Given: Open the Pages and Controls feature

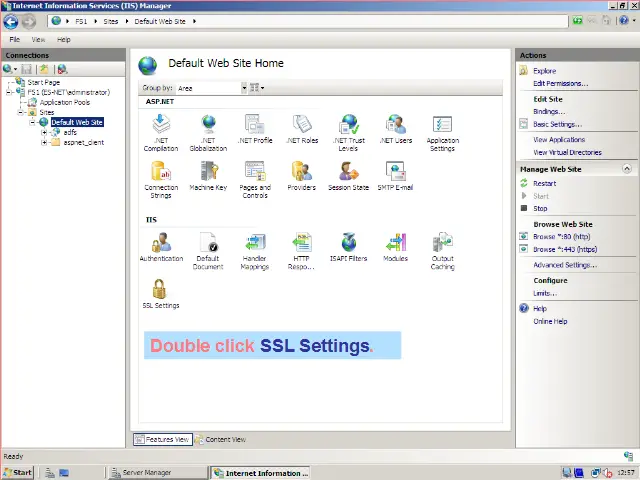Looking at the screenshot, I should click(x=255, y=180).
